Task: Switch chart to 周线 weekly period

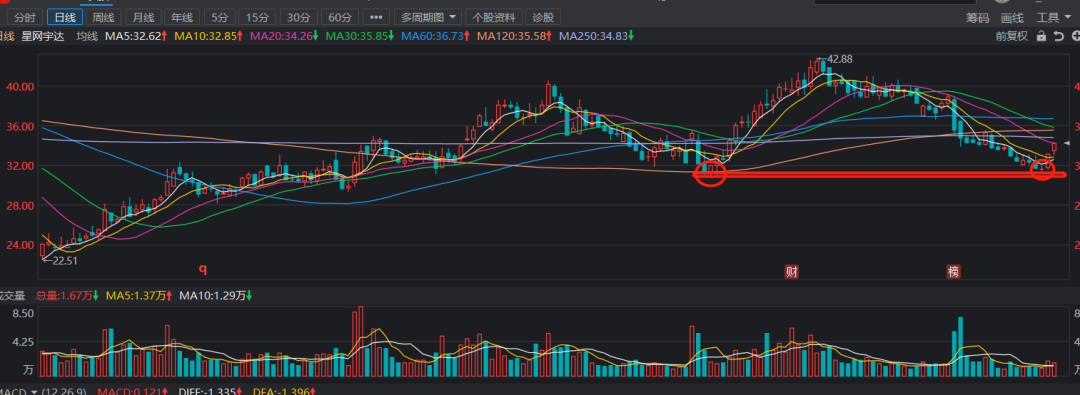Action: click(104, 17)
